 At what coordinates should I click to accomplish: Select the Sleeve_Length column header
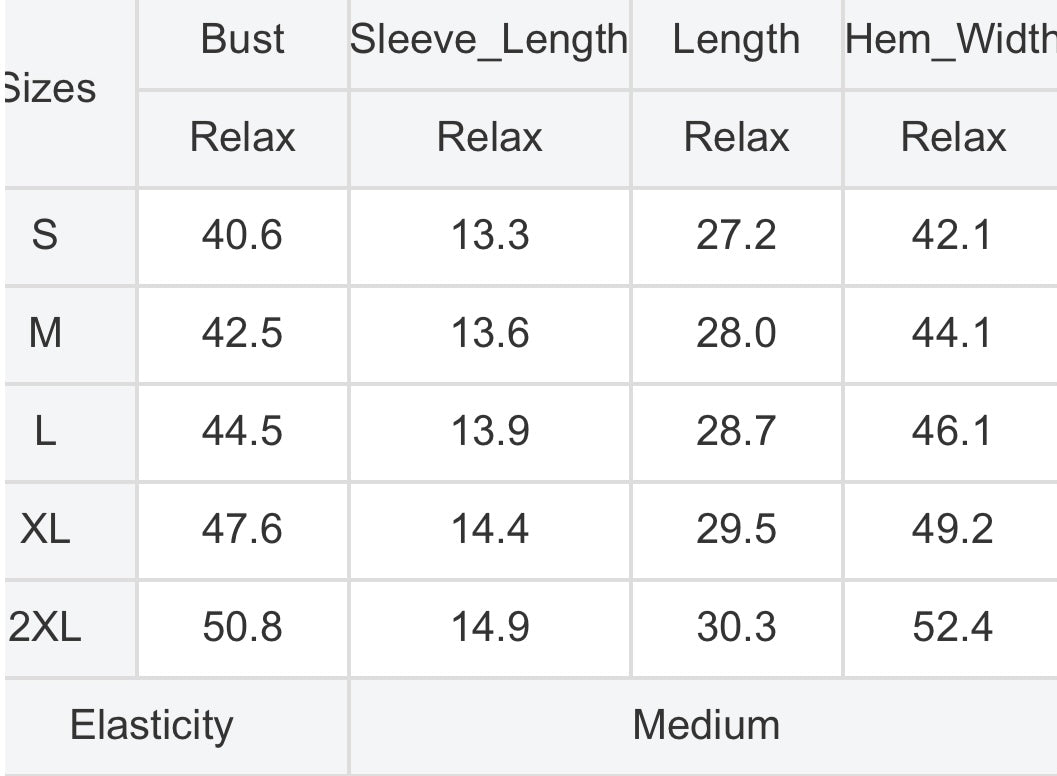coord(489,40)
